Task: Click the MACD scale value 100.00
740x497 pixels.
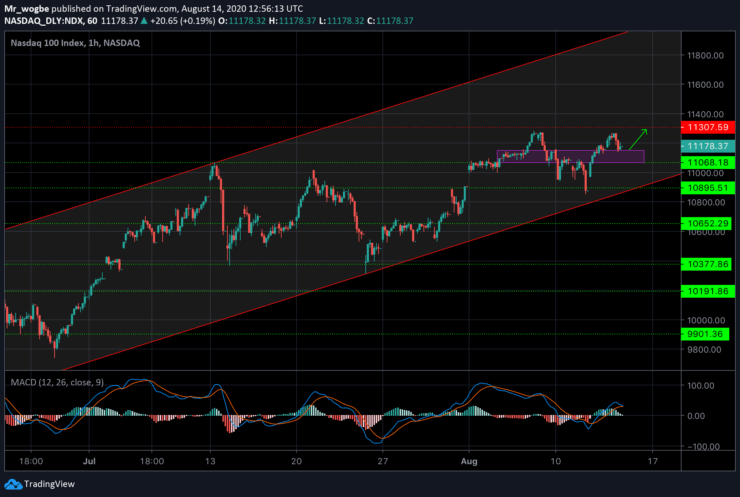Action: click(703, 386)
